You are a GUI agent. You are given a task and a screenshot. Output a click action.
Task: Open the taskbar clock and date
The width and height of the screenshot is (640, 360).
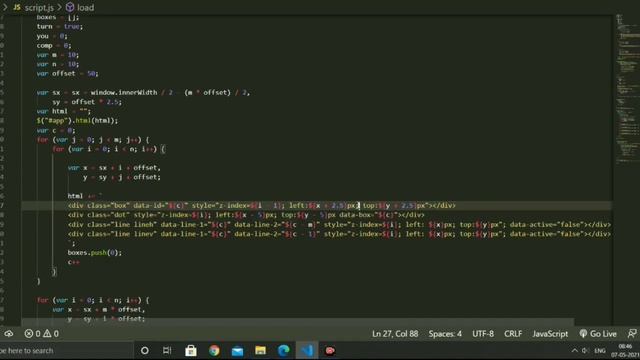[x=625, y=351]
